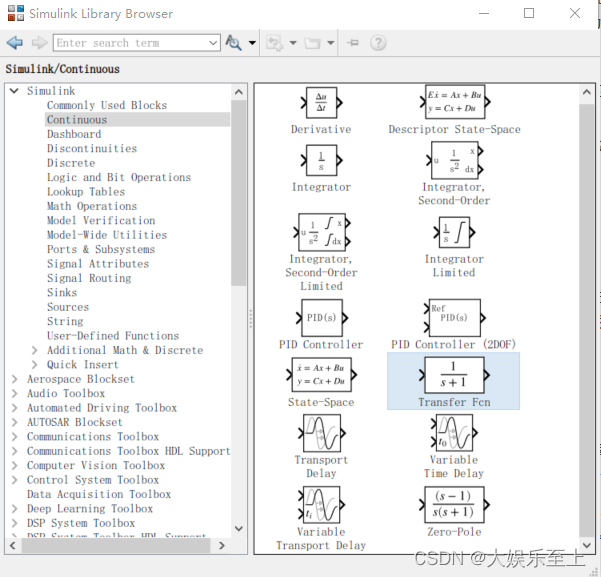Click the Simulink logo in title bar
The height and width of the screenshot is (577, 601).
pyautogui.click(x=16, y=13)
